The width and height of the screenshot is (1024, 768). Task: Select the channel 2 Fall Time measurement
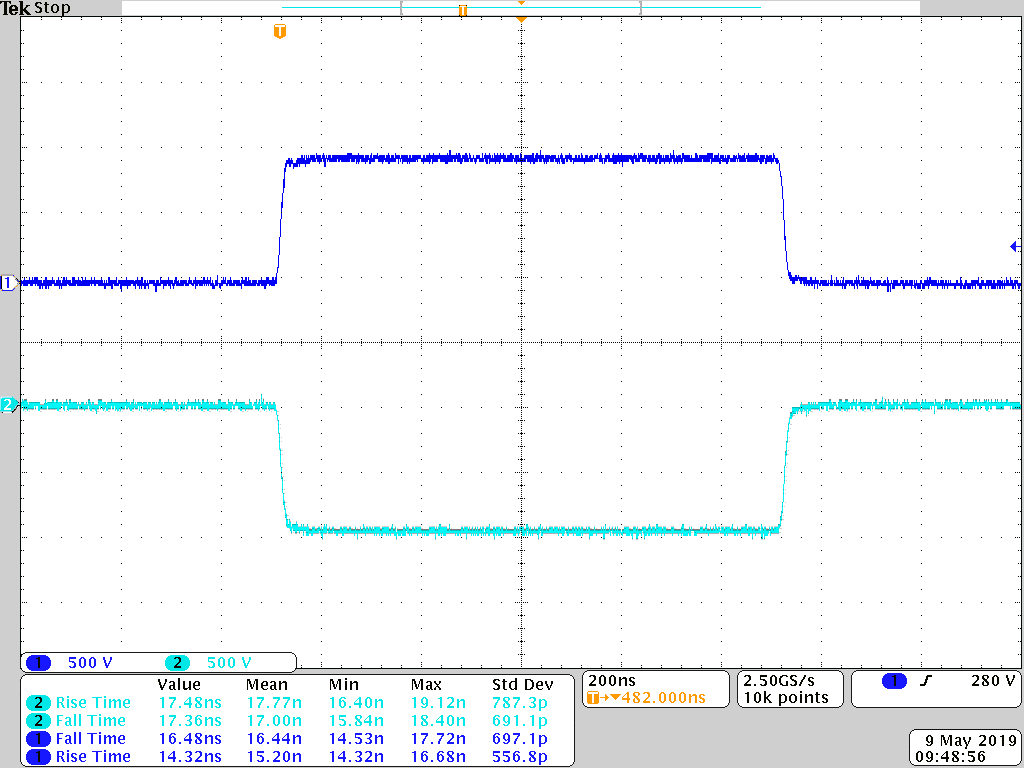(x=90, y=721)
